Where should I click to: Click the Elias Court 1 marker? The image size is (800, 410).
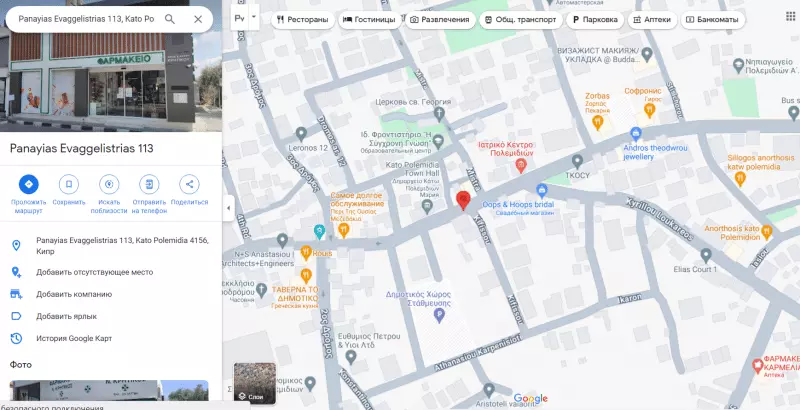pyautogui.click(x=706, y=254)
